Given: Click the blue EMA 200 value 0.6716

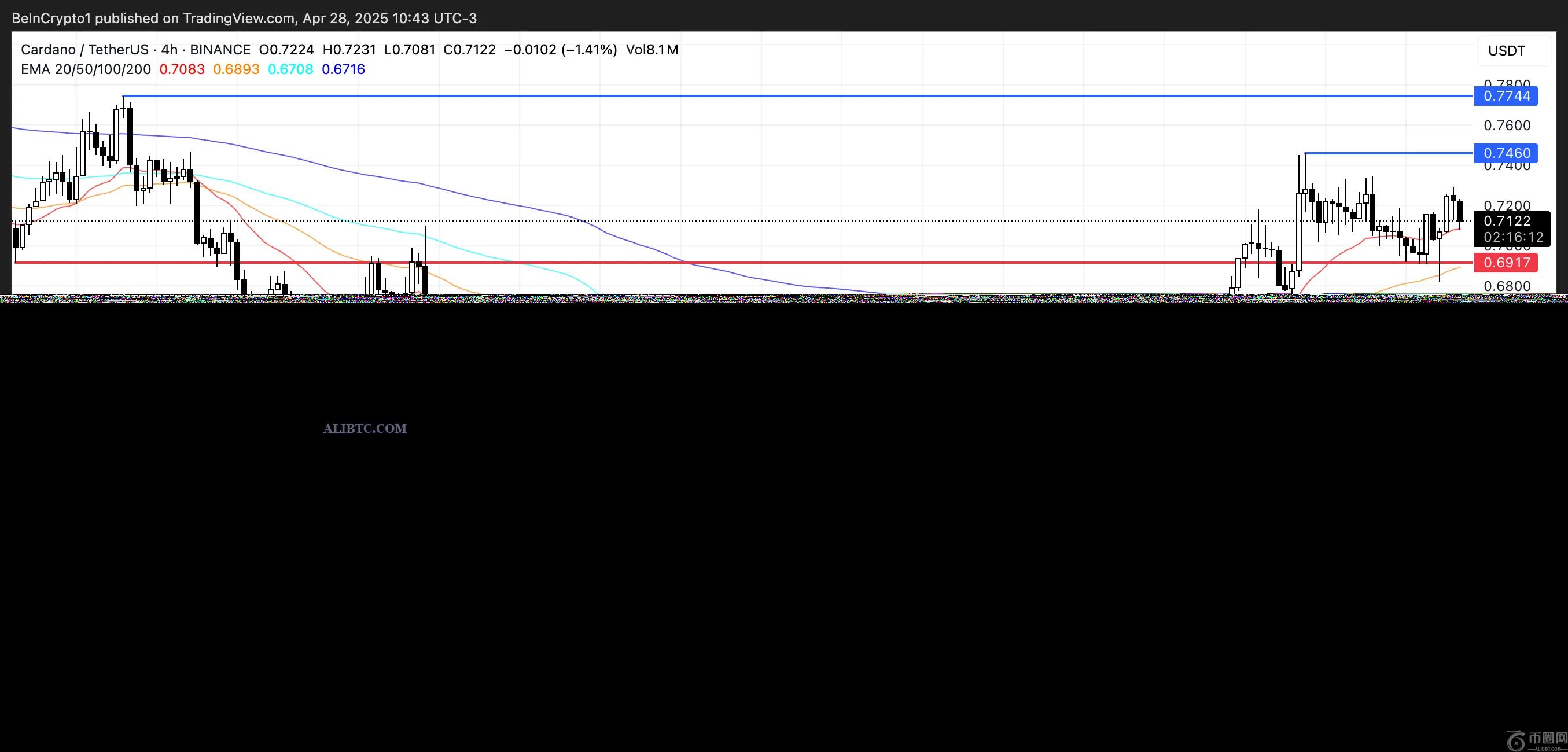Looking at the screenshot, I should (x=343, y=69).
